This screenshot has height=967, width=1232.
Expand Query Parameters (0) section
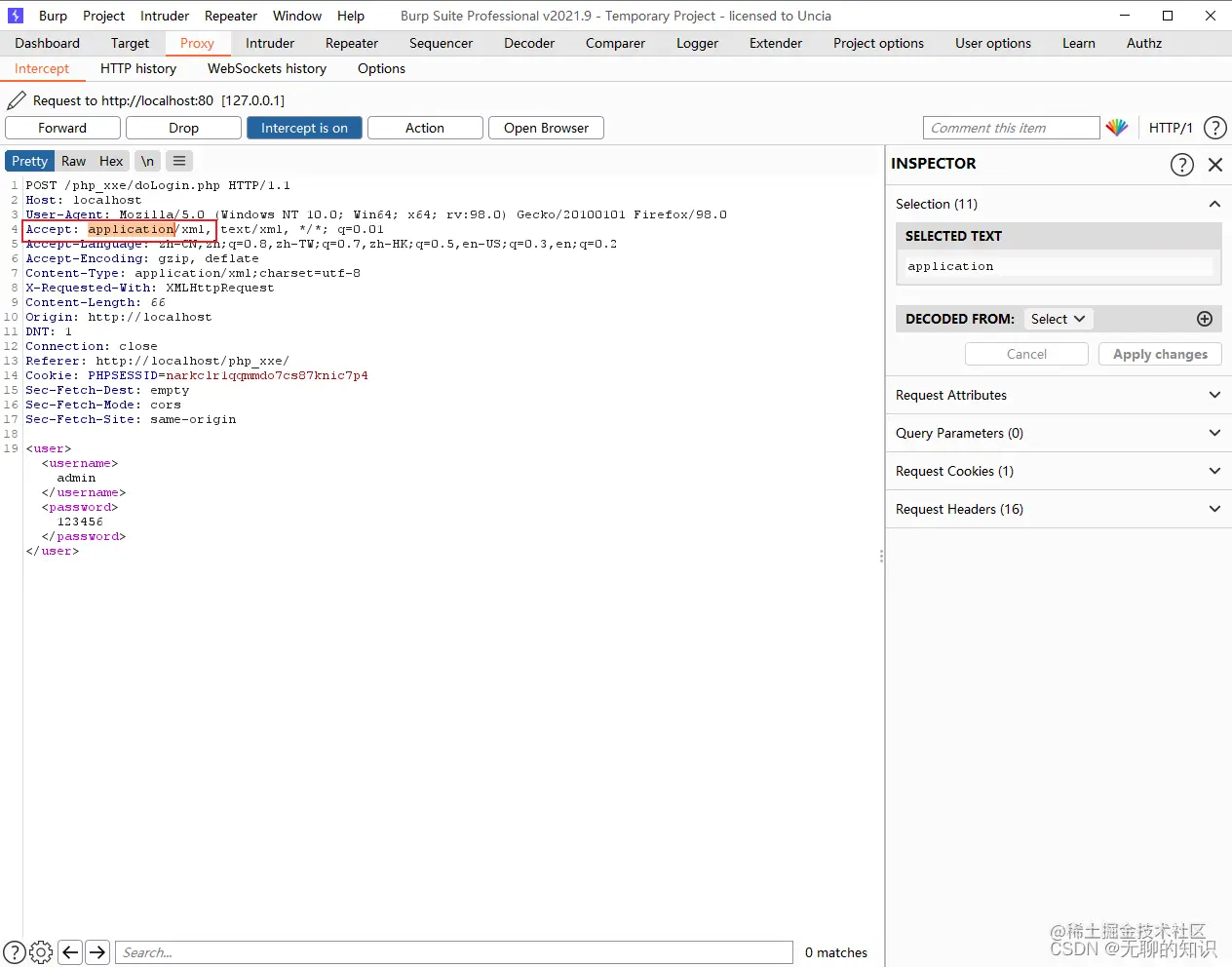click(1058, 433)
